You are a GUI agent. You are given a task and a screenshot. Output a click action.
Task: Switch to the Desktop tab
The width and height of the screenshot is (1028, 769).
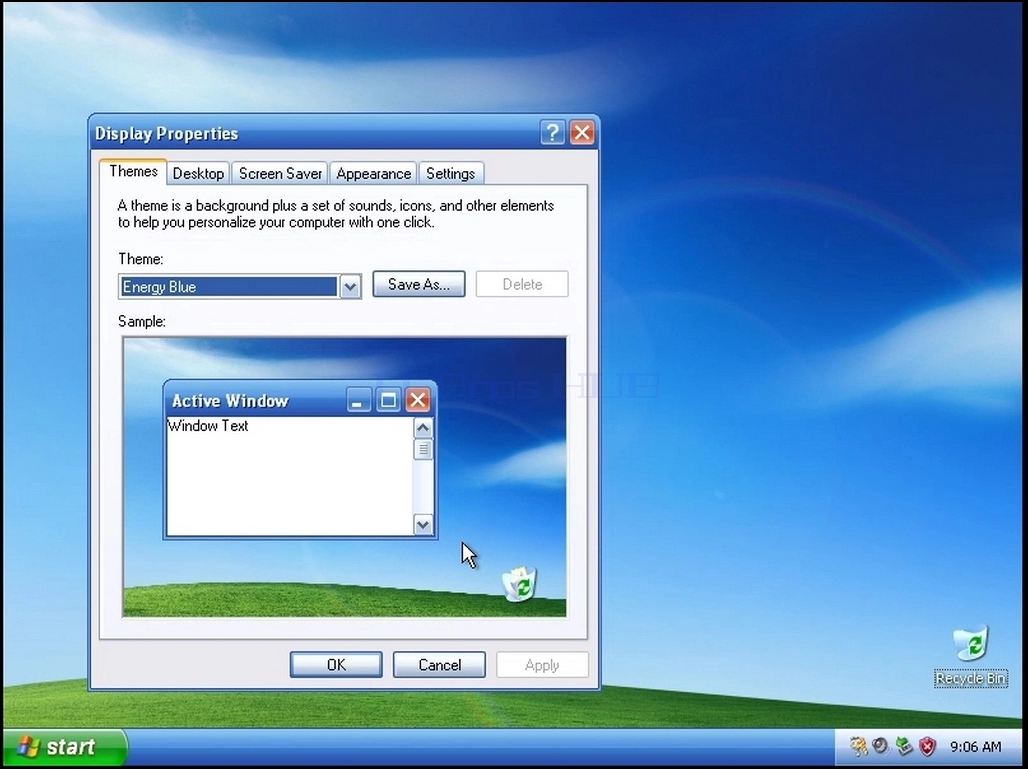pyautogui.click(x=198, y=174)
